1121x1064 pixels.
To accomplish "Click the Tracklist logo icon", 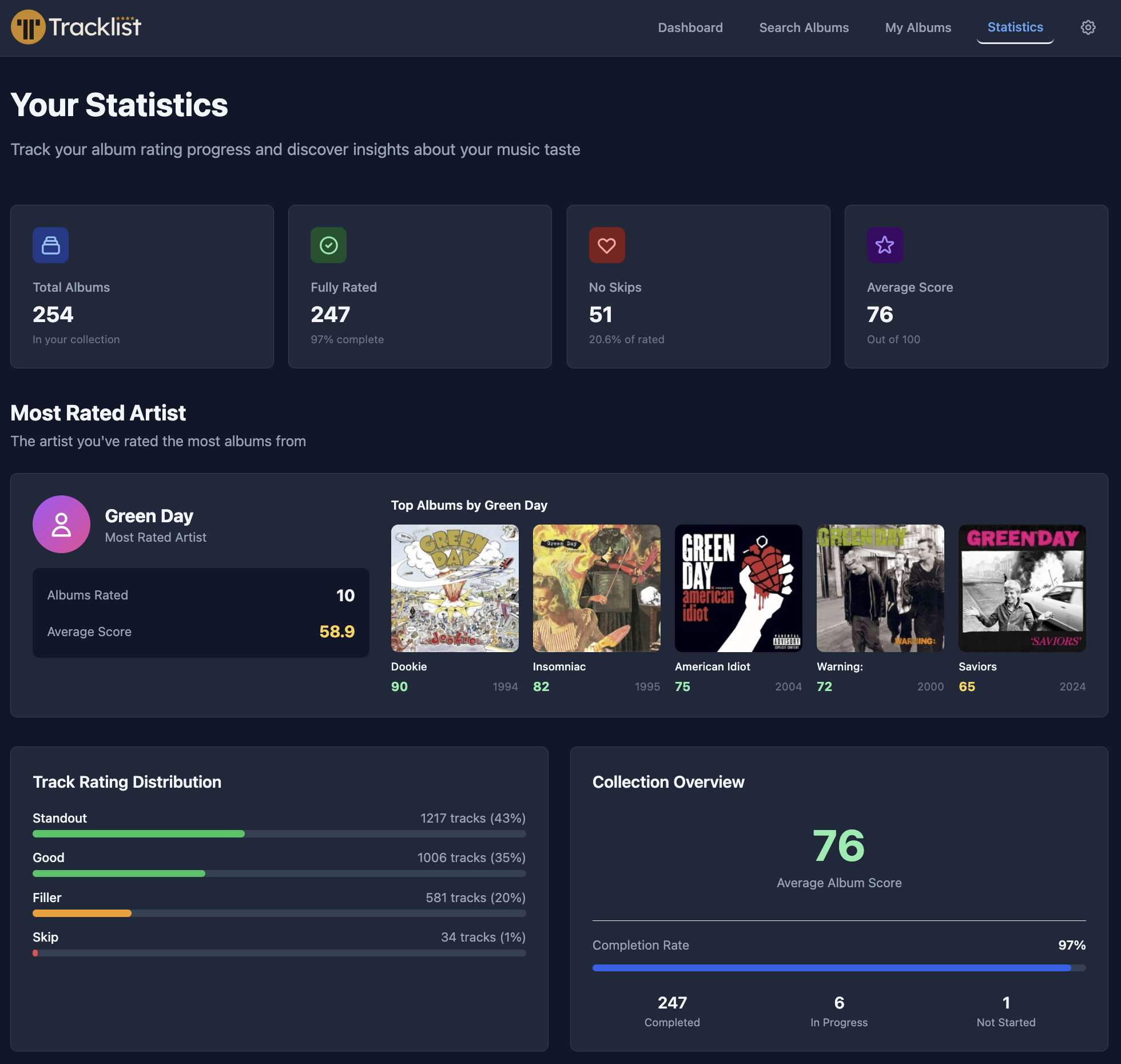I will 28,27.
